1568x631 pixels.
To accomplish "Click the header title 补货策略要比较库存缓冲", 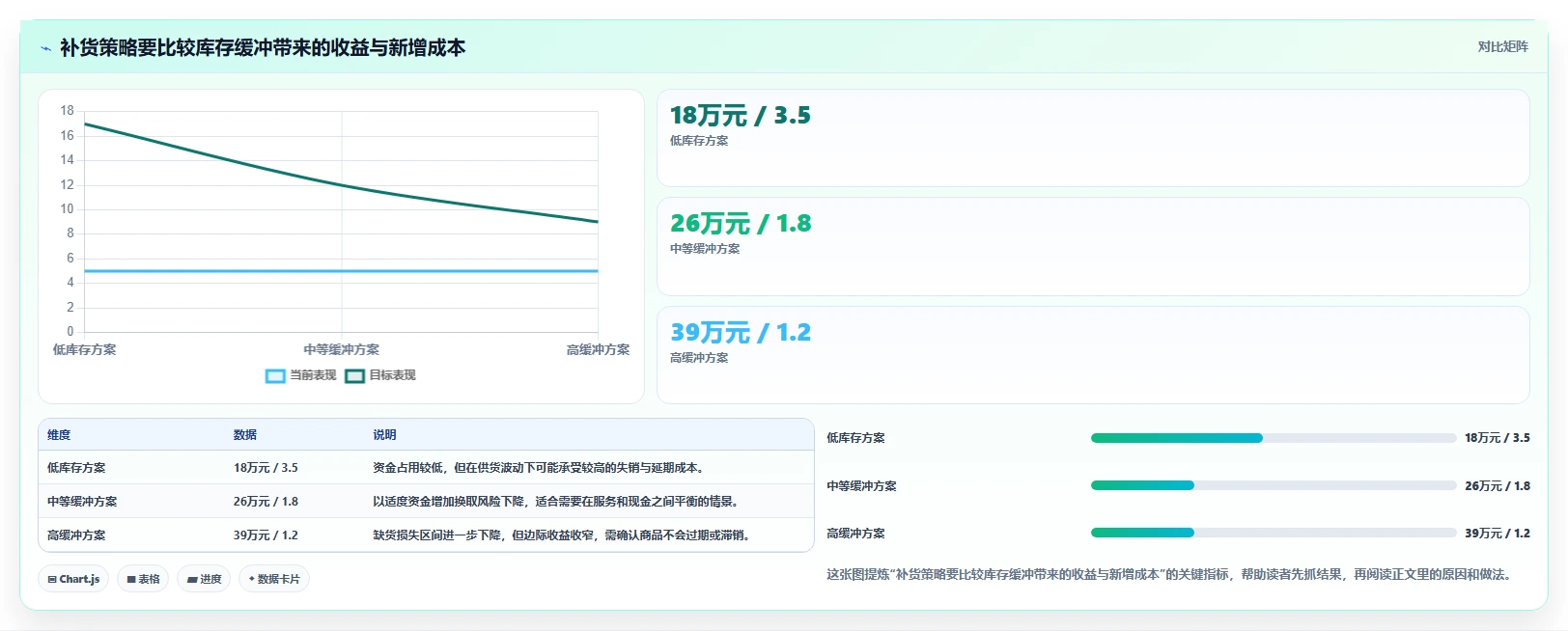I will click(x=263, y=48).
